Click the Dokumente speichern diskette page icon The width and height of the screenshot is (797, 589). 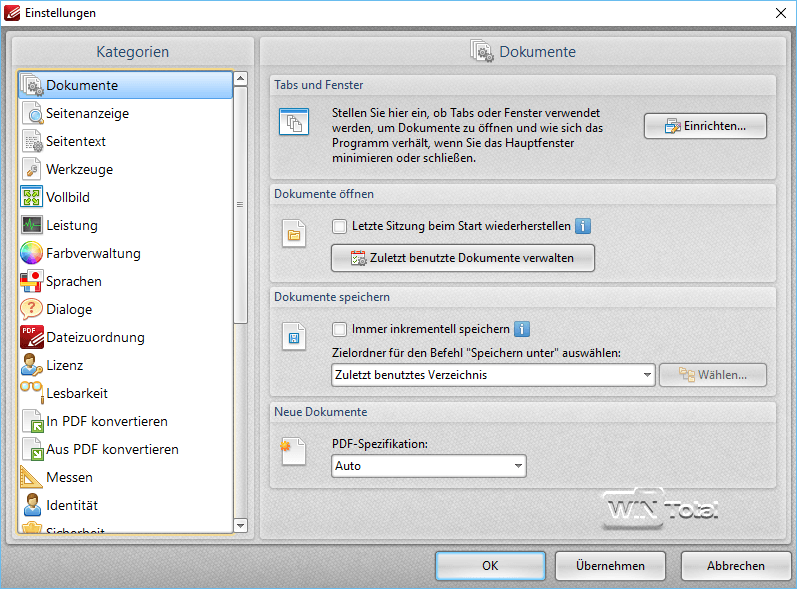coord(294,336)
